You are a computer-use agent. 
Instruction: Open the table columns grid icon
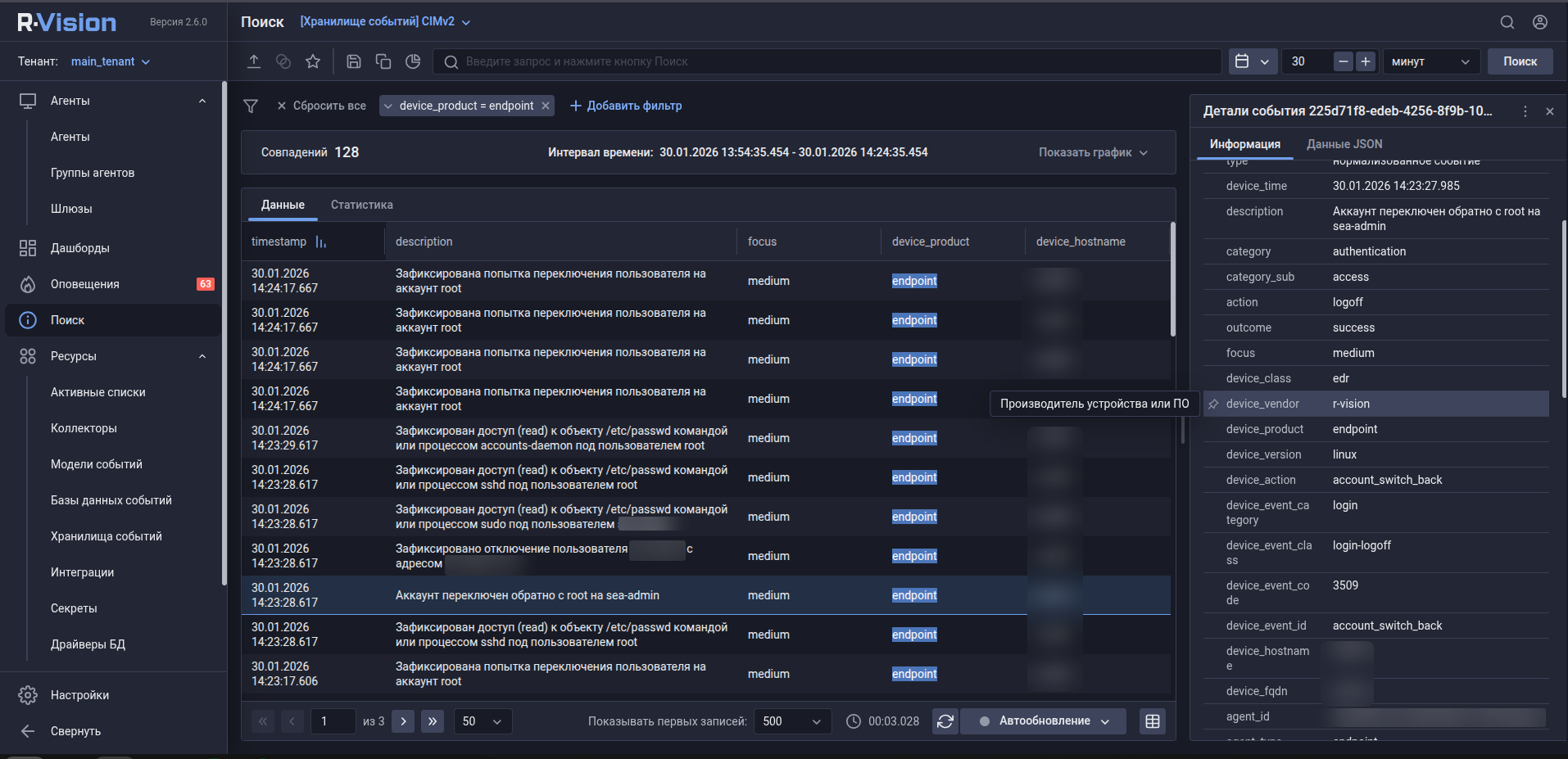pyautogui.click(x=1153, y=721)
